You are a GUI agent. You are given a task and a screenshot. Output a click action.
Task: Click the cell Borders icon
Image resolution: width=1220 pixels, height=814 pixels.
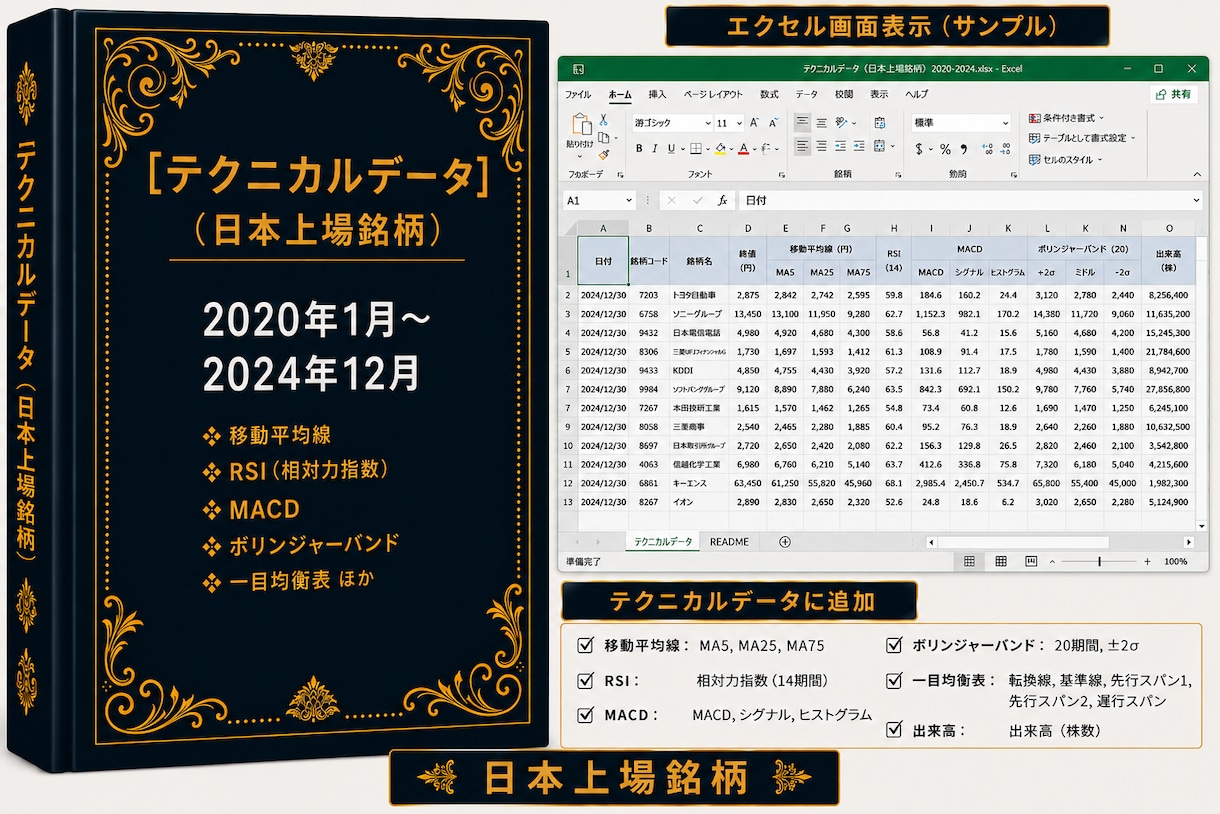pos(696,148)
